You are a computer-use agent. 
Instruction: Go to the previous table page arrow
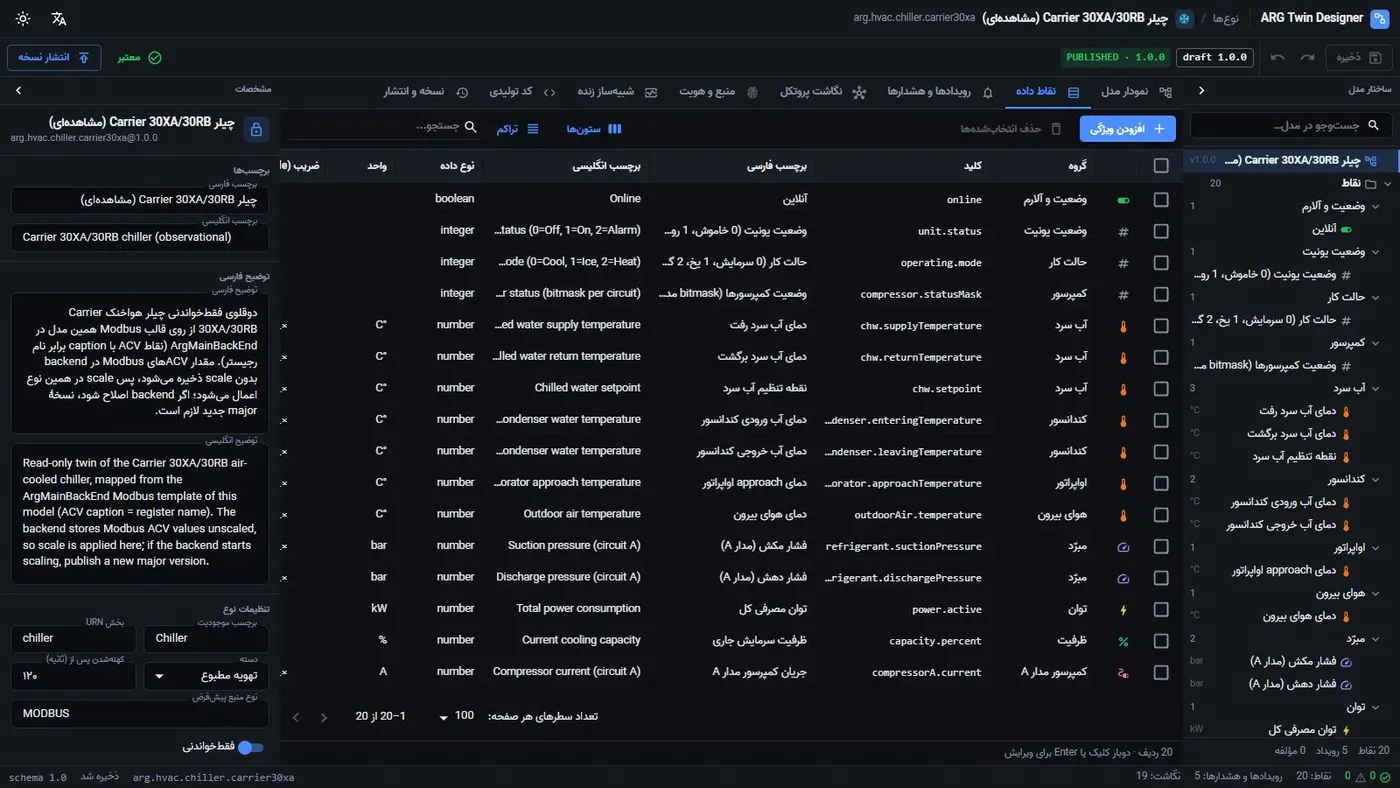pyautogui.click(x=324, y=717)
